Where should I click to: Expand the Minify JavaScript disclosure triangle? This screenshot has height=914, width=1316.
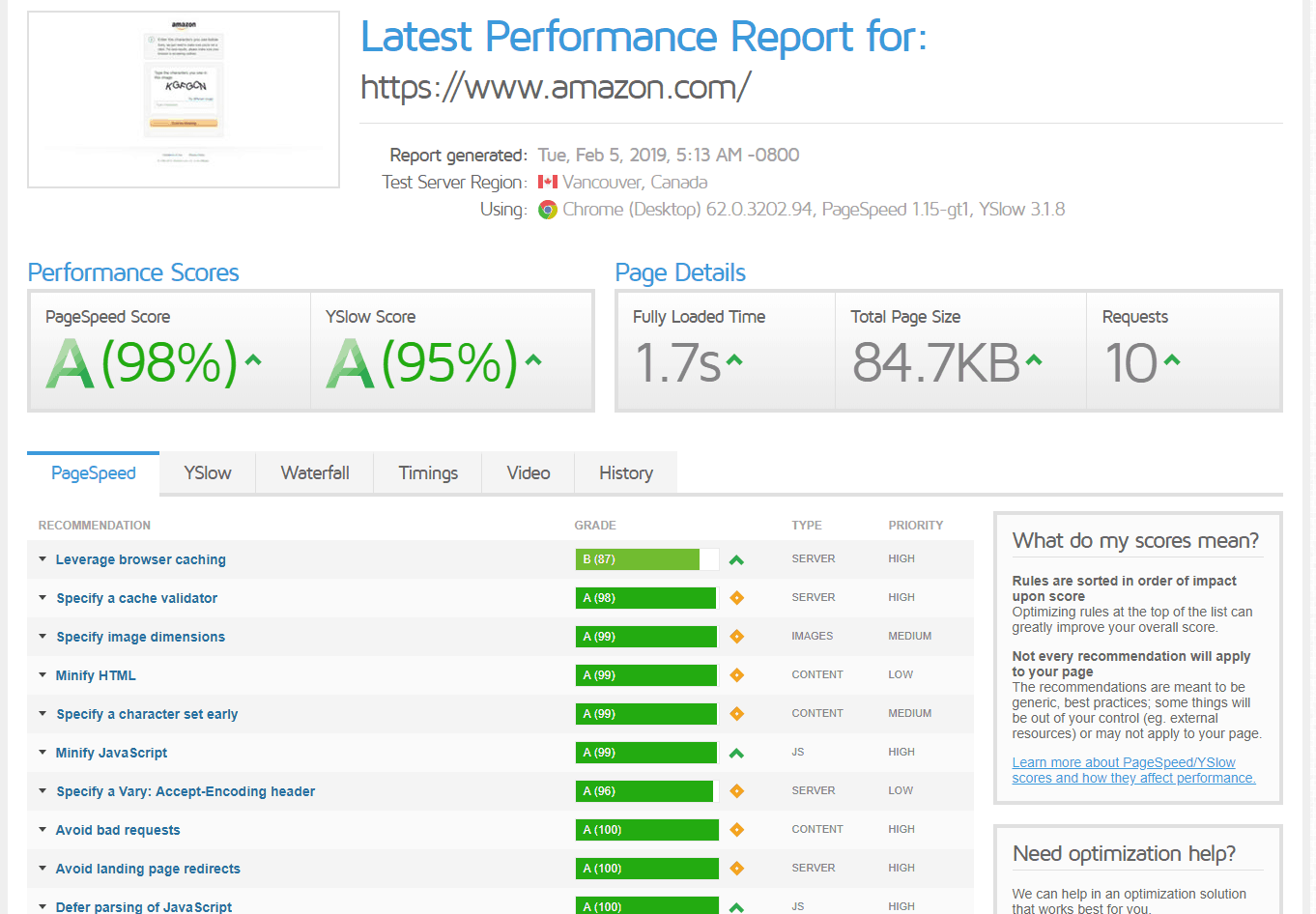click(x=43, y=752)
